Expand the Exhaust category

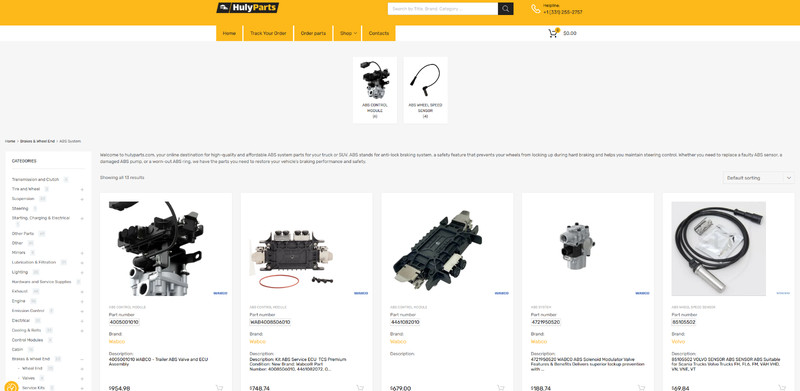(82, 292)
